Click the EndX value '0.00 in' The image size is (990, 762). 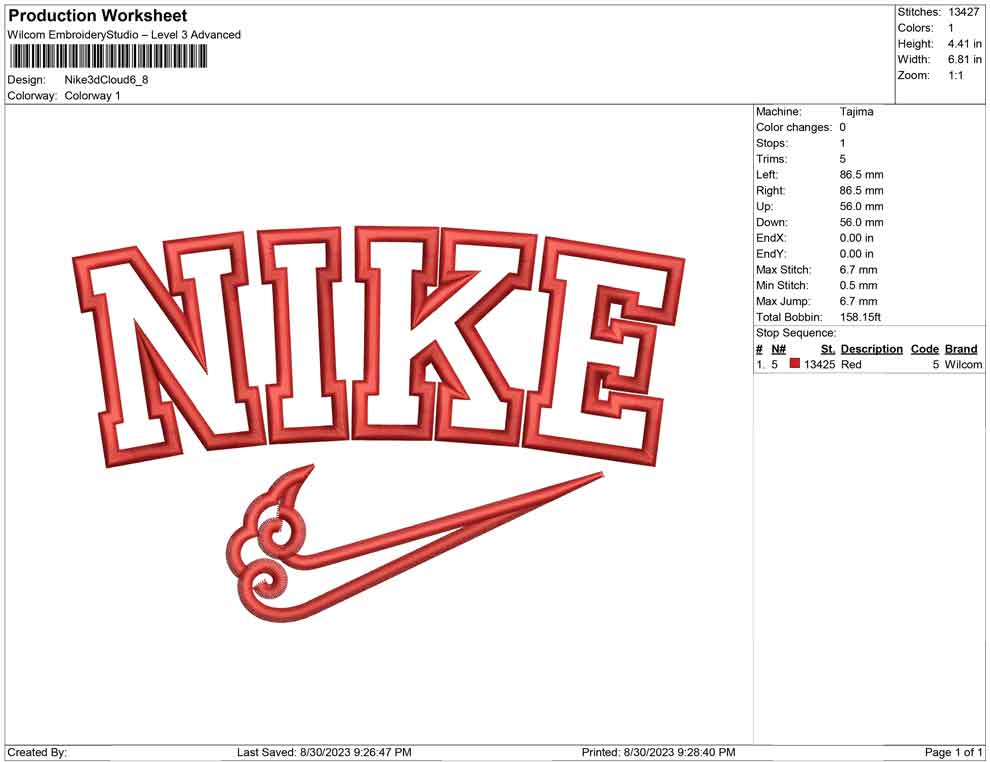click(856, 238)
